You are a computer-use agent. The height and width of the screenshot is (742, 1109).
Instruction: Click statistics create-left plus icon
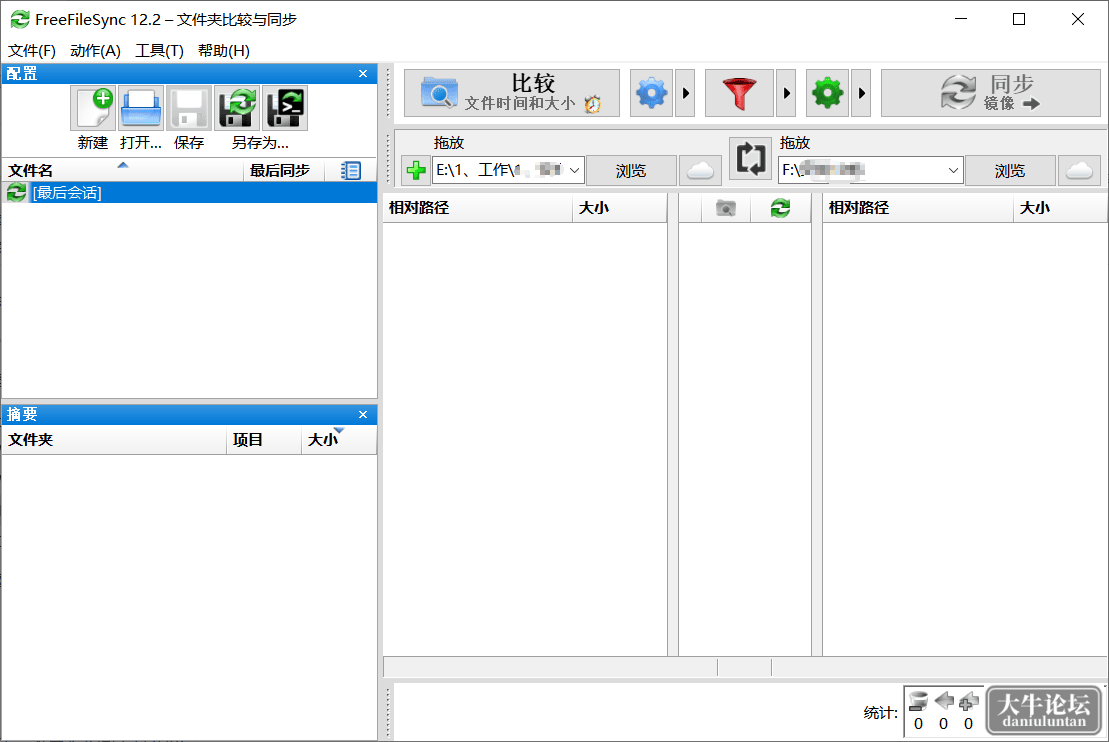(x=968, y=701)
